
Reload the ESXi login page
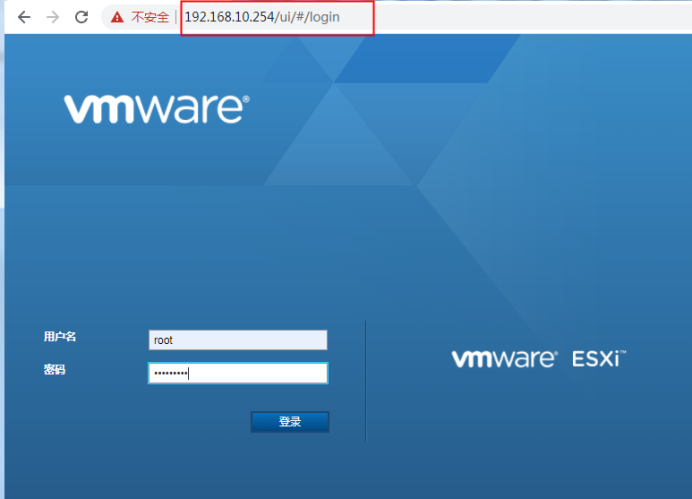coord(82,17)
